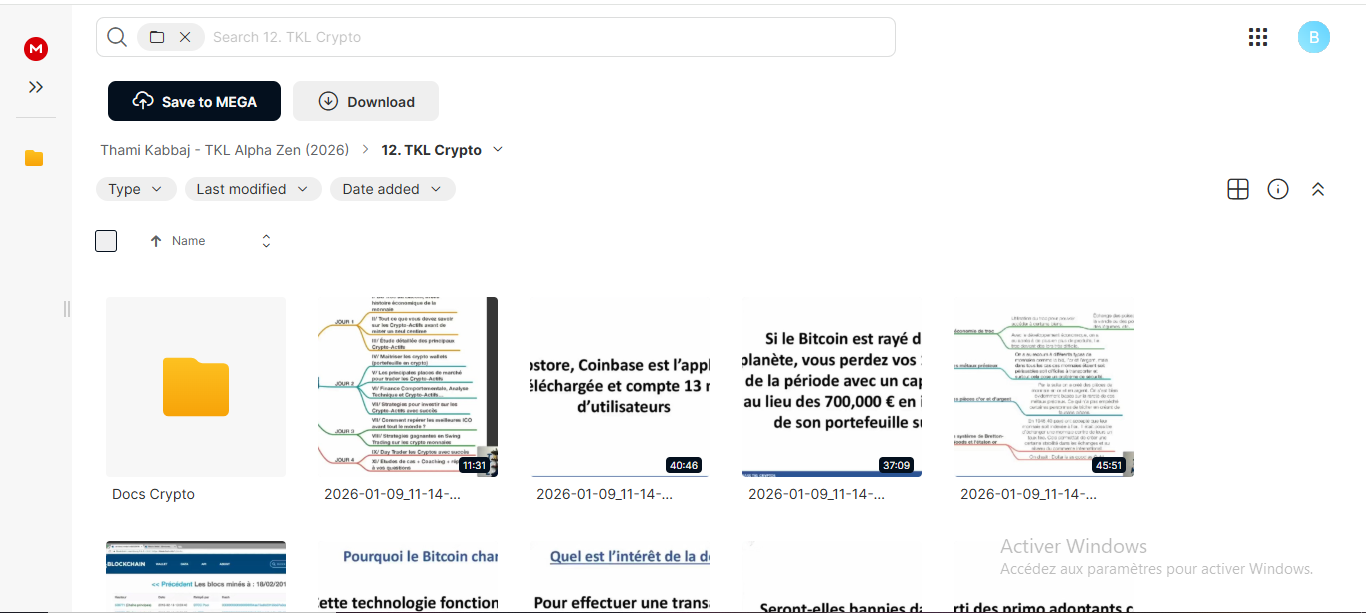Collapse the header with double-up chevron
This screenshot has height=613, width=1366.
(x=1318, y=189)
